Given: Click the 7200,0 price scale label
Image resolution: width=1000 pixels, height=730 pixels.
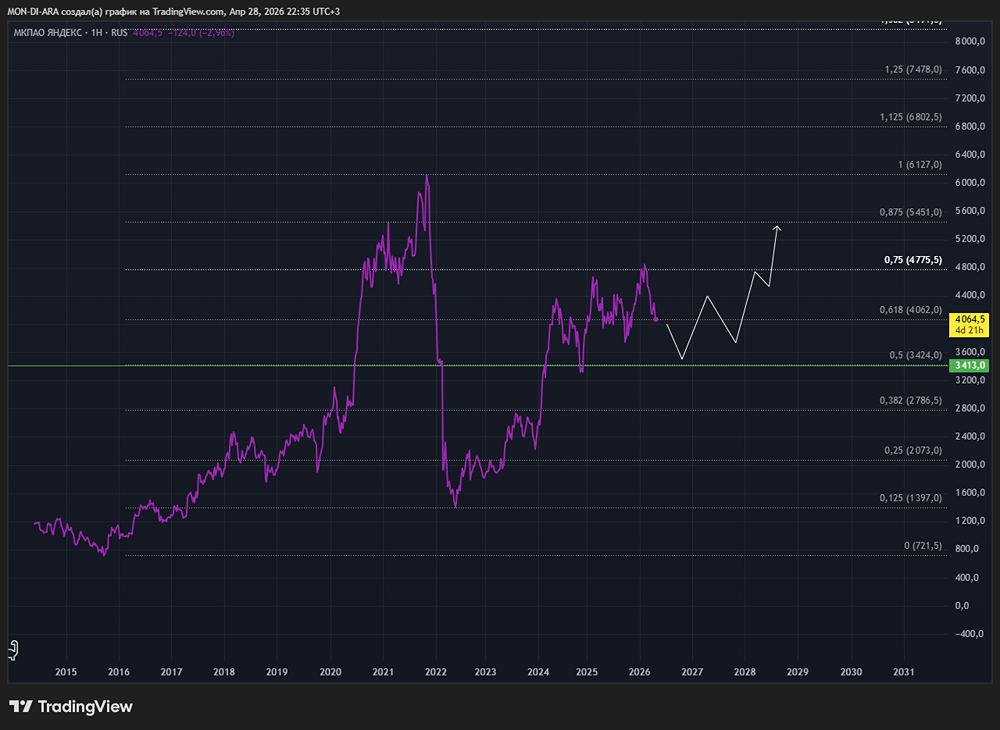Looking at the screenshot, I should (x=970, y=98).
